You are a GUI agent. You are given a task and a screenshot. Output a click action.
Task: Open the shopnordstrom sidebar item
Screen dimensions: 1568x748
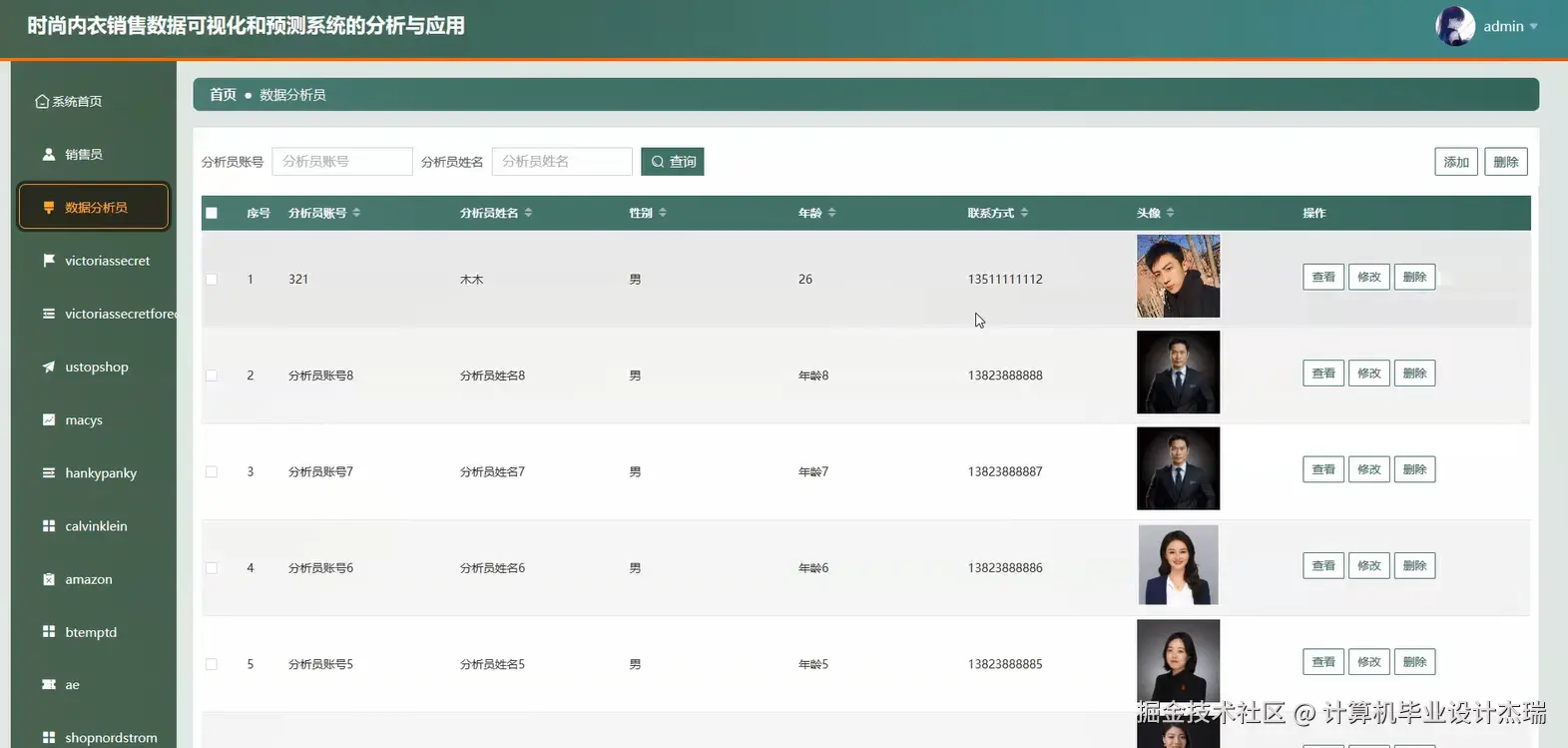[x=94, y=737]
